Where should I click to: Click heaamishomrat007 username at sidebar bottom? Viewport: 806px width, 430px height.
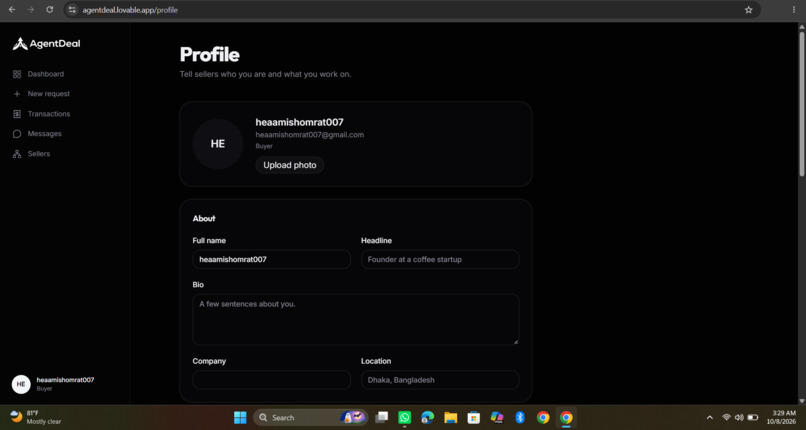(65, 380)
